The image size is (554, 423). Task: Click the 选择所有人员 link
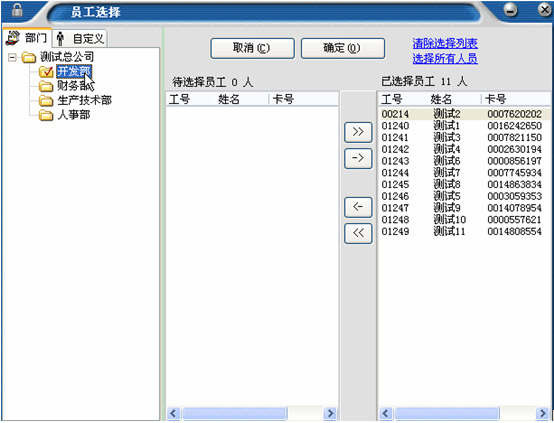pos(445,58)
